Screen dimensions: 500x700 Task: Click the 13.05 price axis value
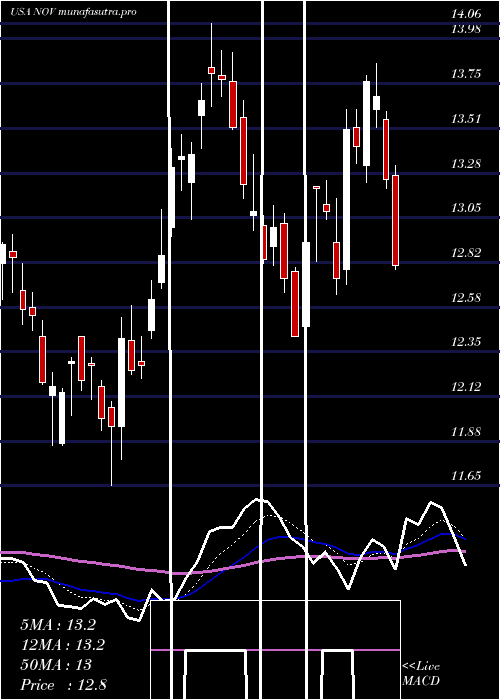[466, 208]
